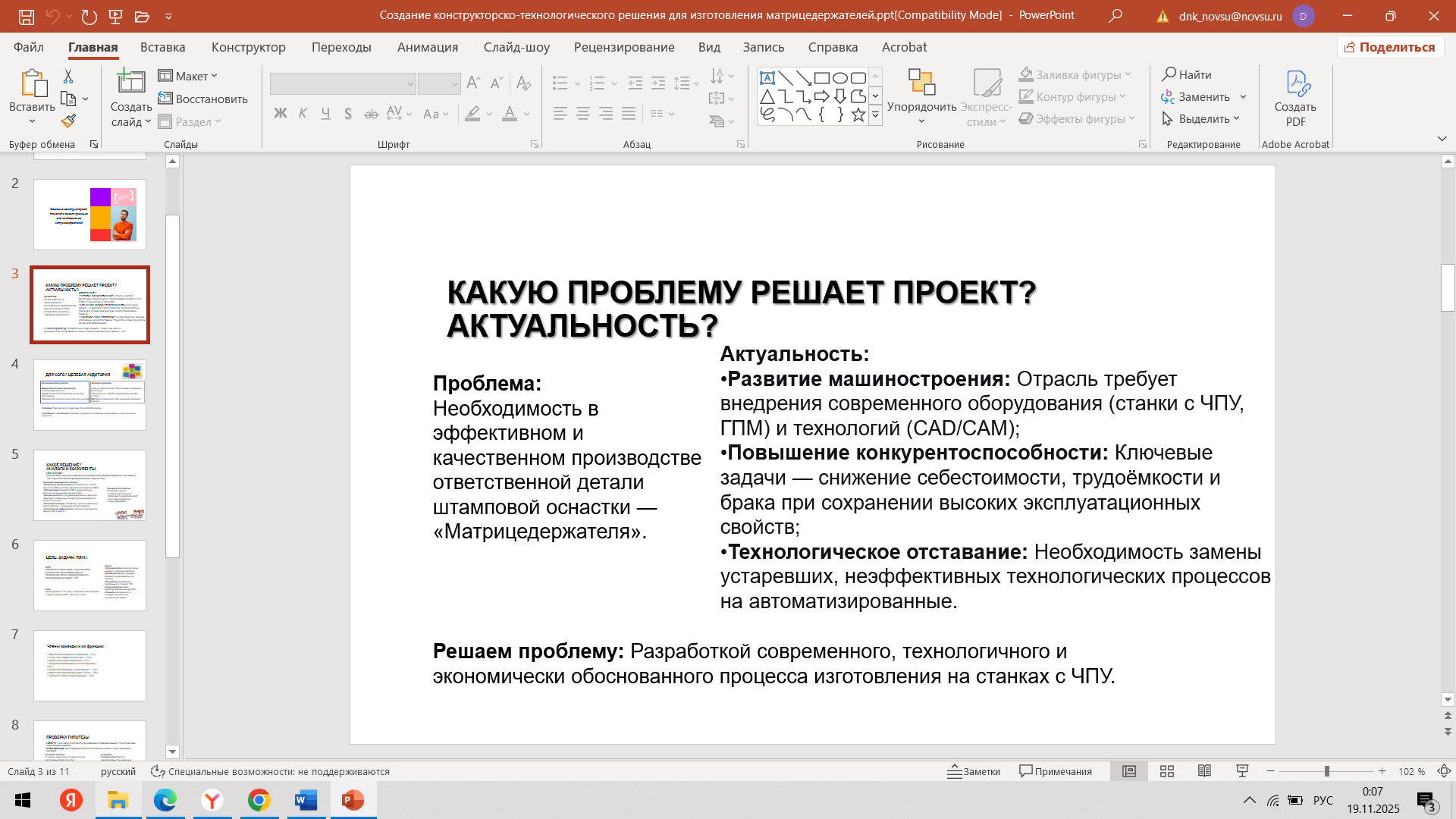The width and height of the screenshot is (1456, 819).
Task: Toggle the Notes pane
Action: click(x=974, y=771)
